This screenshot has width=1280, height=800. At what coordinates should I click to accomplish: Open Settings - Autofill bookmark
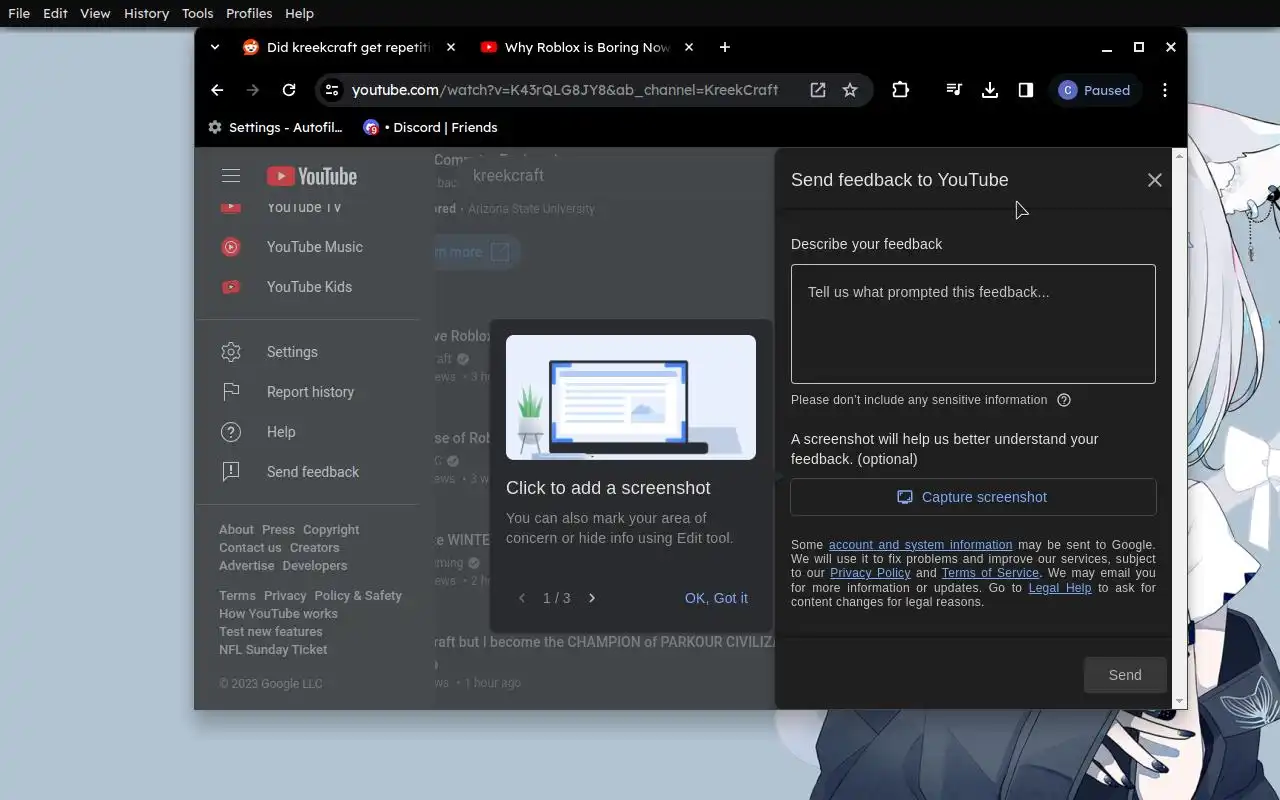[275, 127]
